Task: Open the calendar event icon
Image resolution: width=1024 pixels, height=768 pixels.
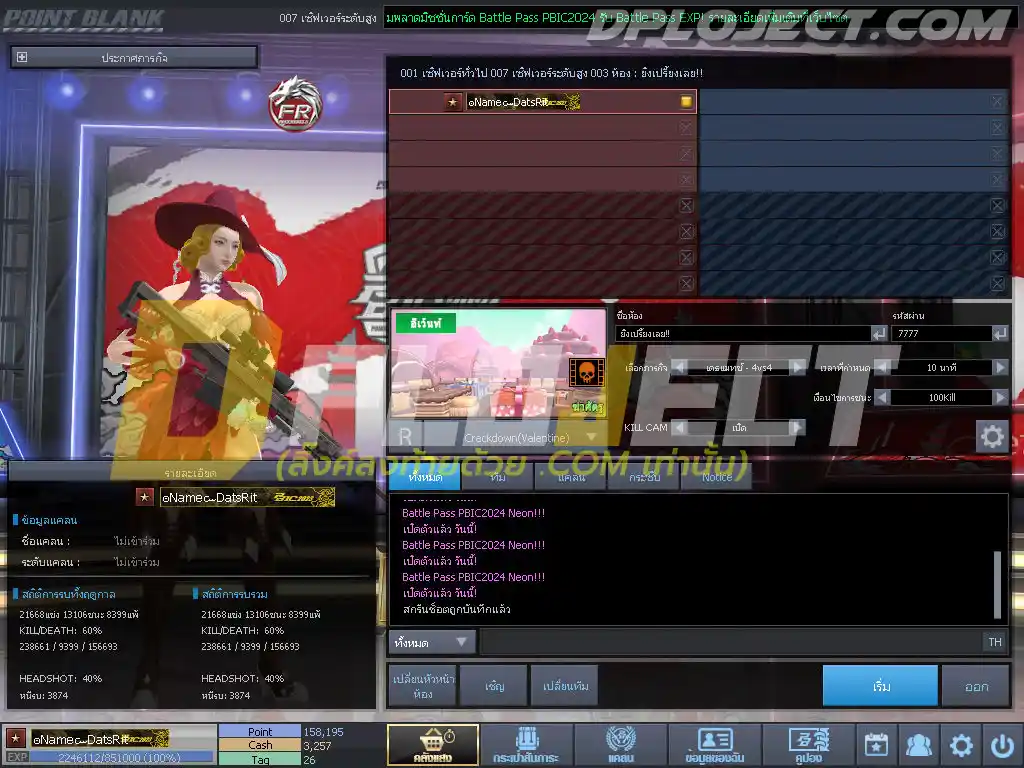Action: 876,744
